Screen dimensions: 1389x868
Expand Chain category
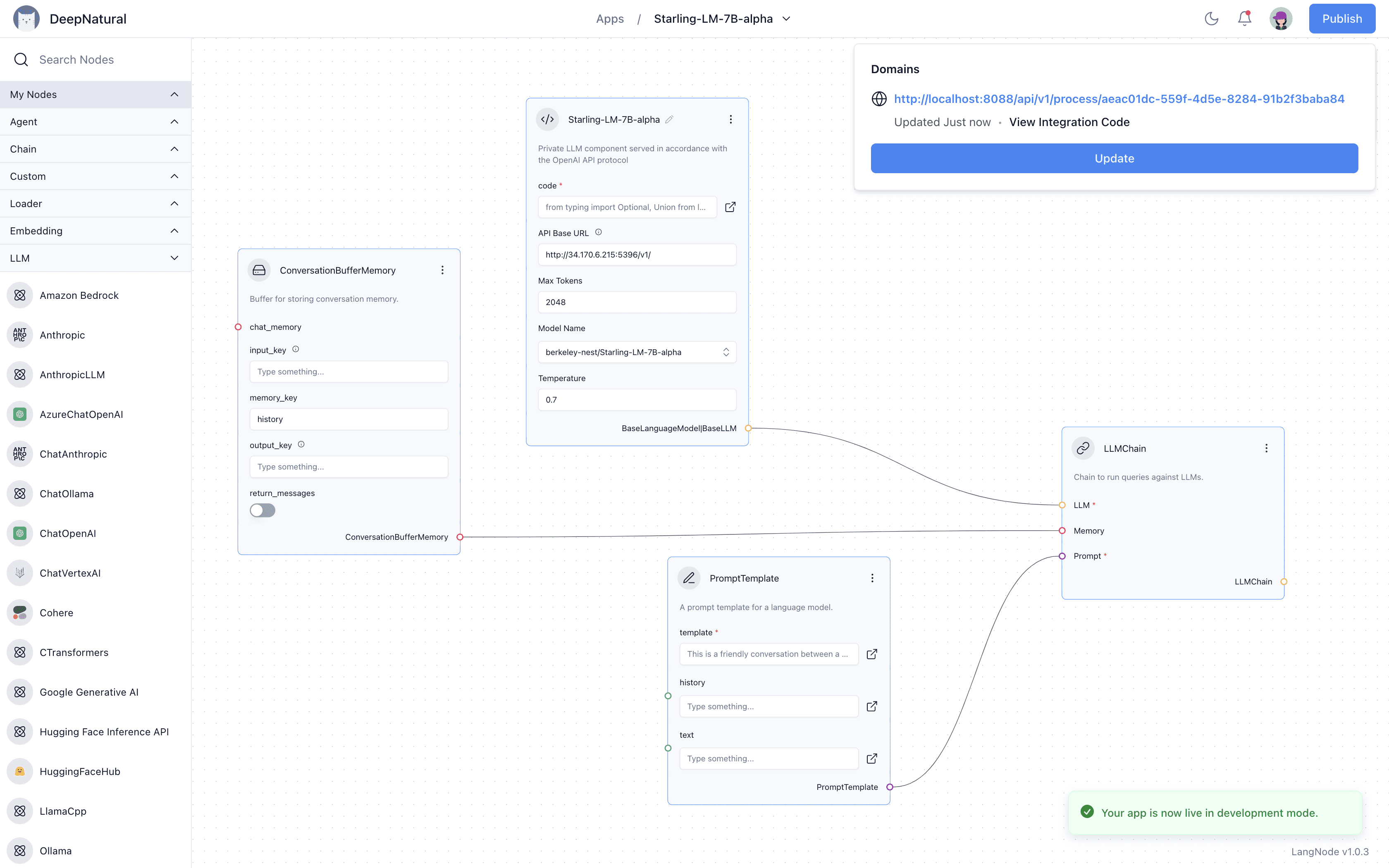(x=95, y=149)
